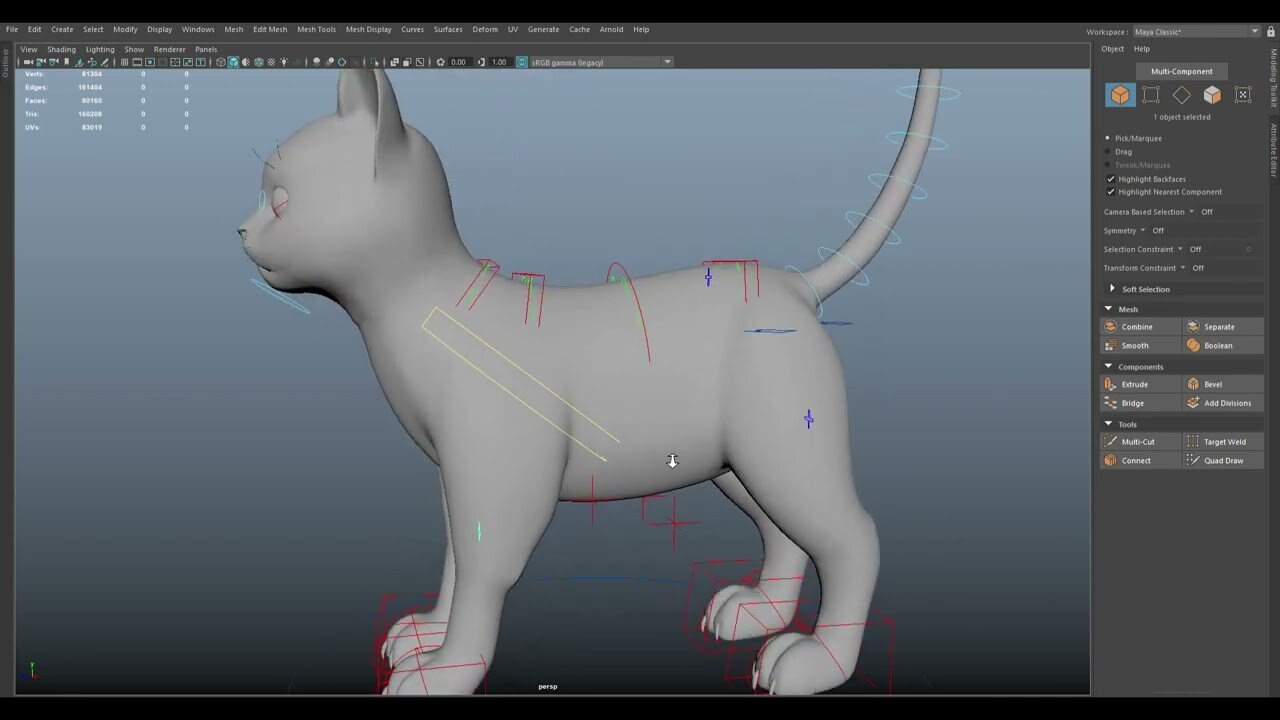Select the Drag radio button
1280x720 pixels.
[1108, 151]
